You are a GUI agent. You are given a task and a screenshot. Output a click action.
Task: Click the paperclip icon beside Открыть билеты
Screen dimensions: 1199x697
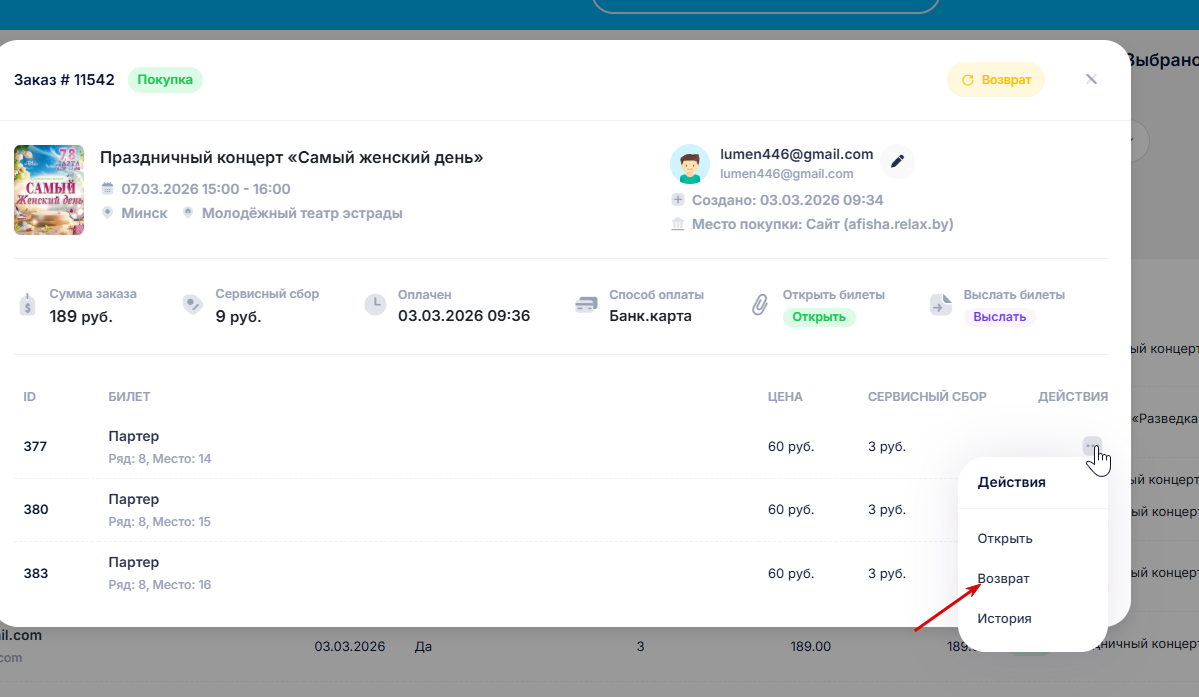[x=759, y=305]
